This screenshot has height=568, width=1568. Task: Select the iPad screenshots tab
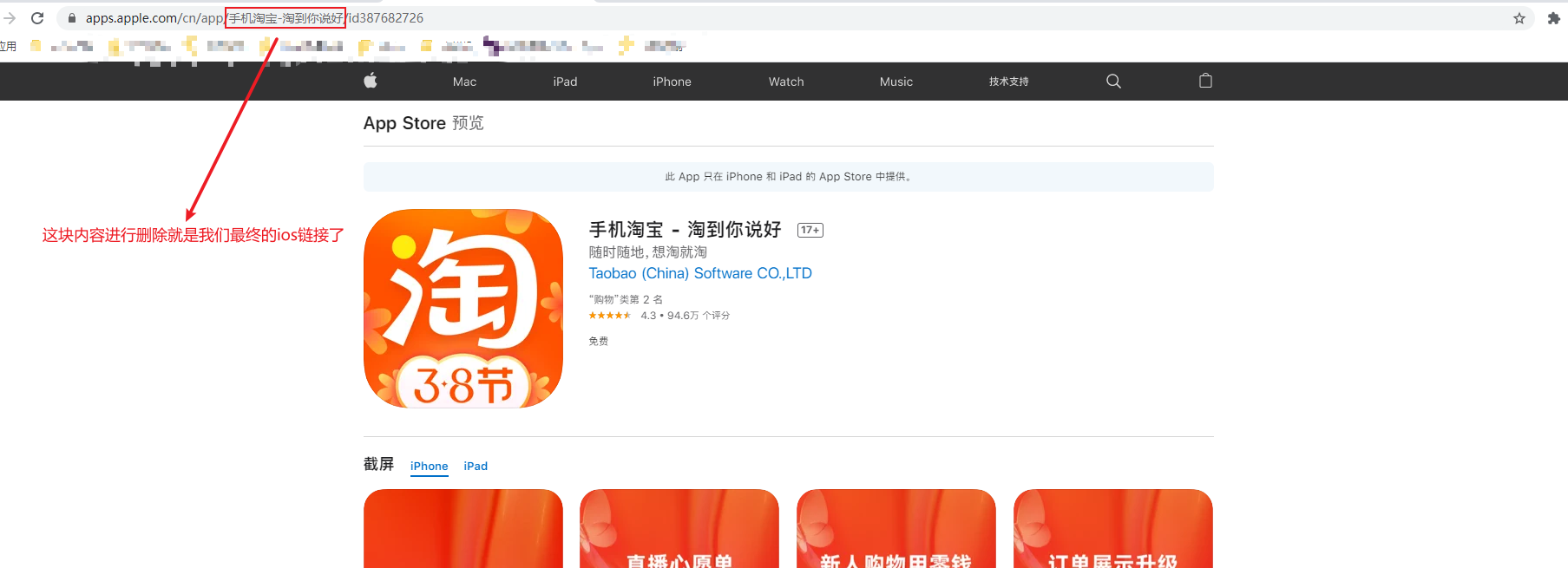click(x=476, y=467)
